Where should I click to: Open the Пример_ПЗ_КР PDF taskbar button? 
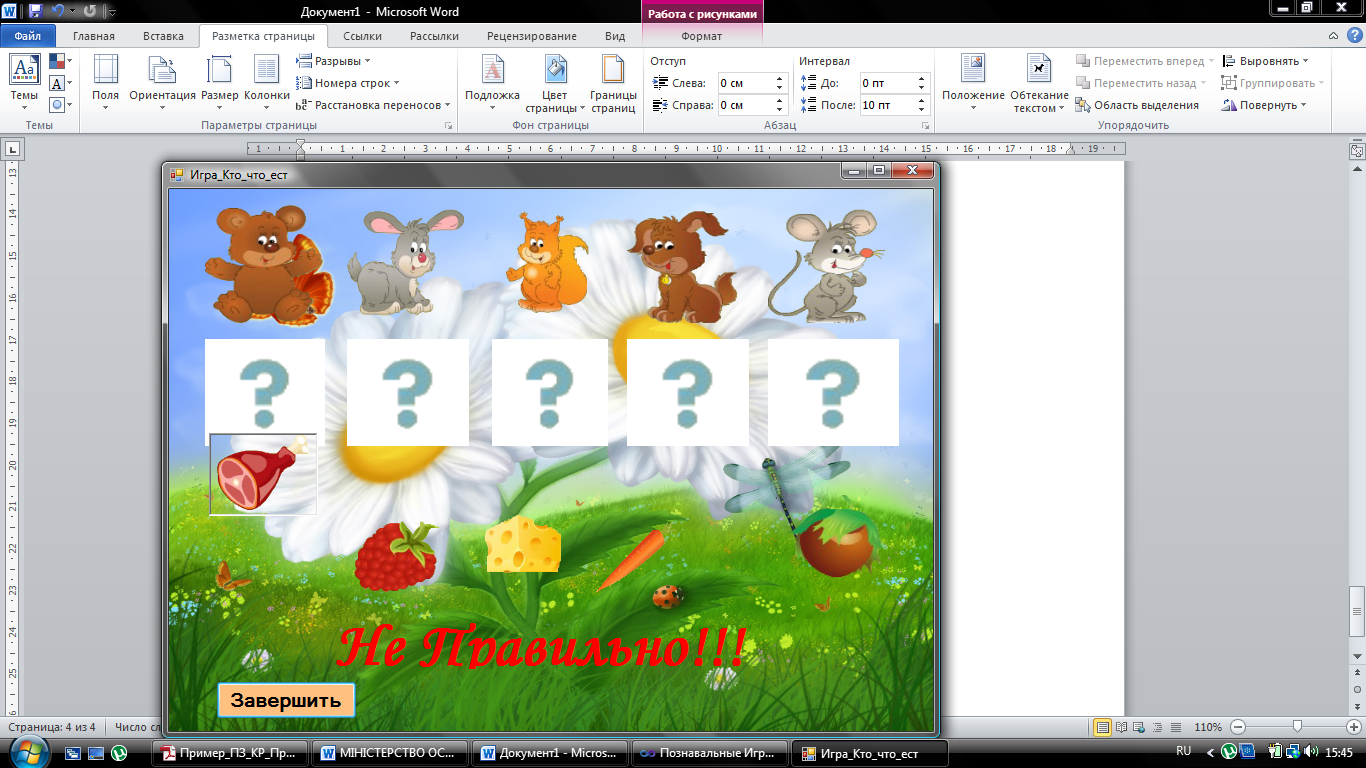point(230,752)
